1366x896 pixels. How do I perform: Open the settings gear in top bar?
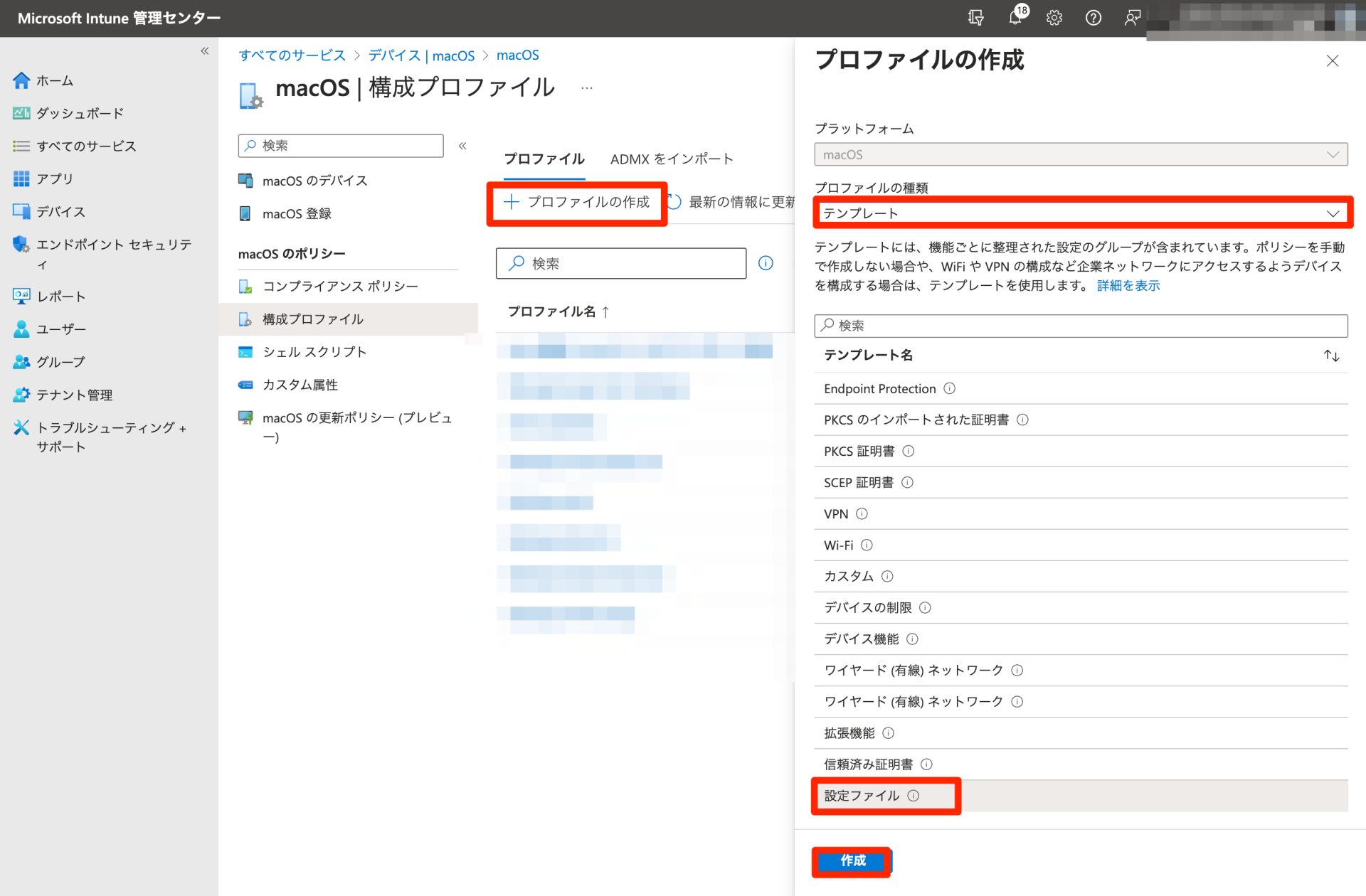1054,18
